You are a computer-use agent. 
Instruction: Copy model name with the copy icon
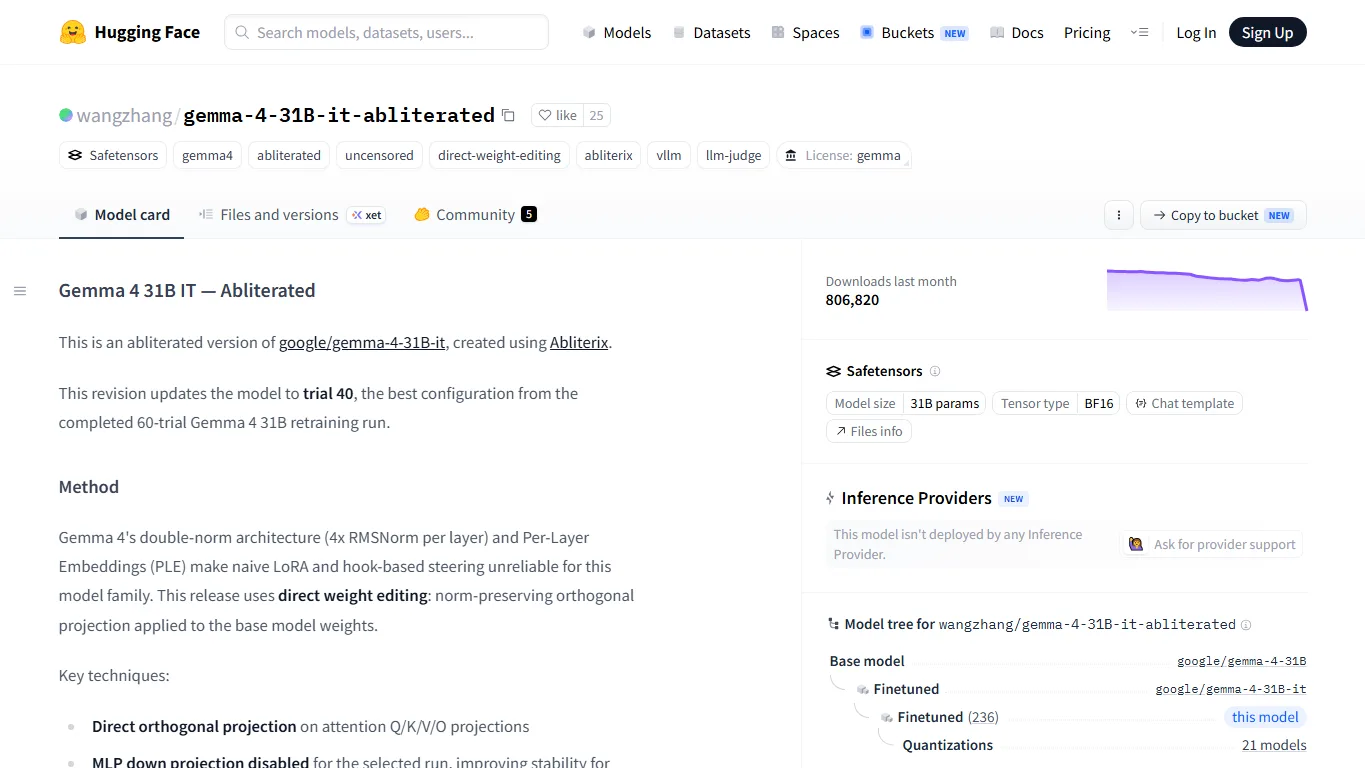click(x=508, y=115)
